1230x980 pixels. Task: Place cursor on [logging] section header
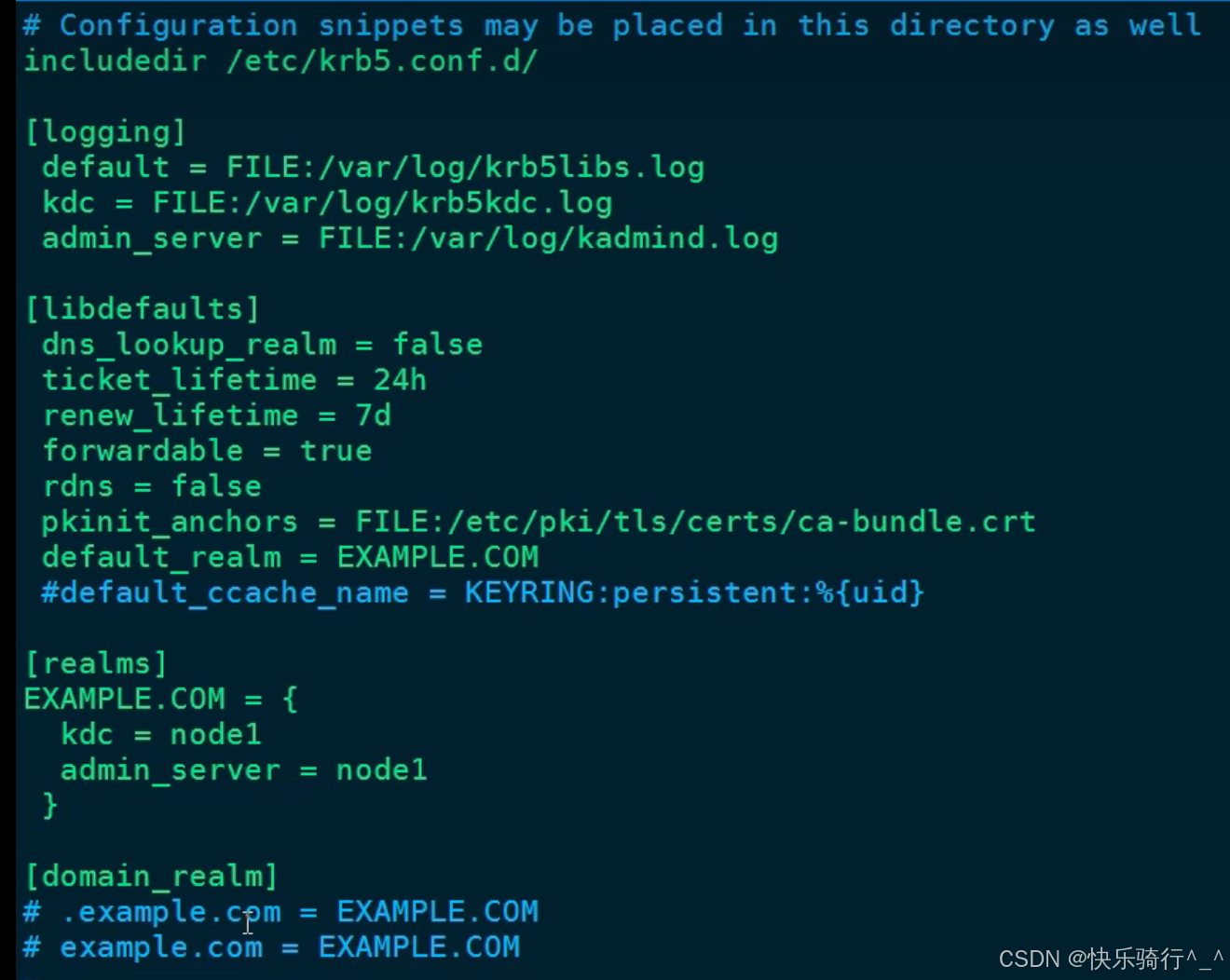105,132
